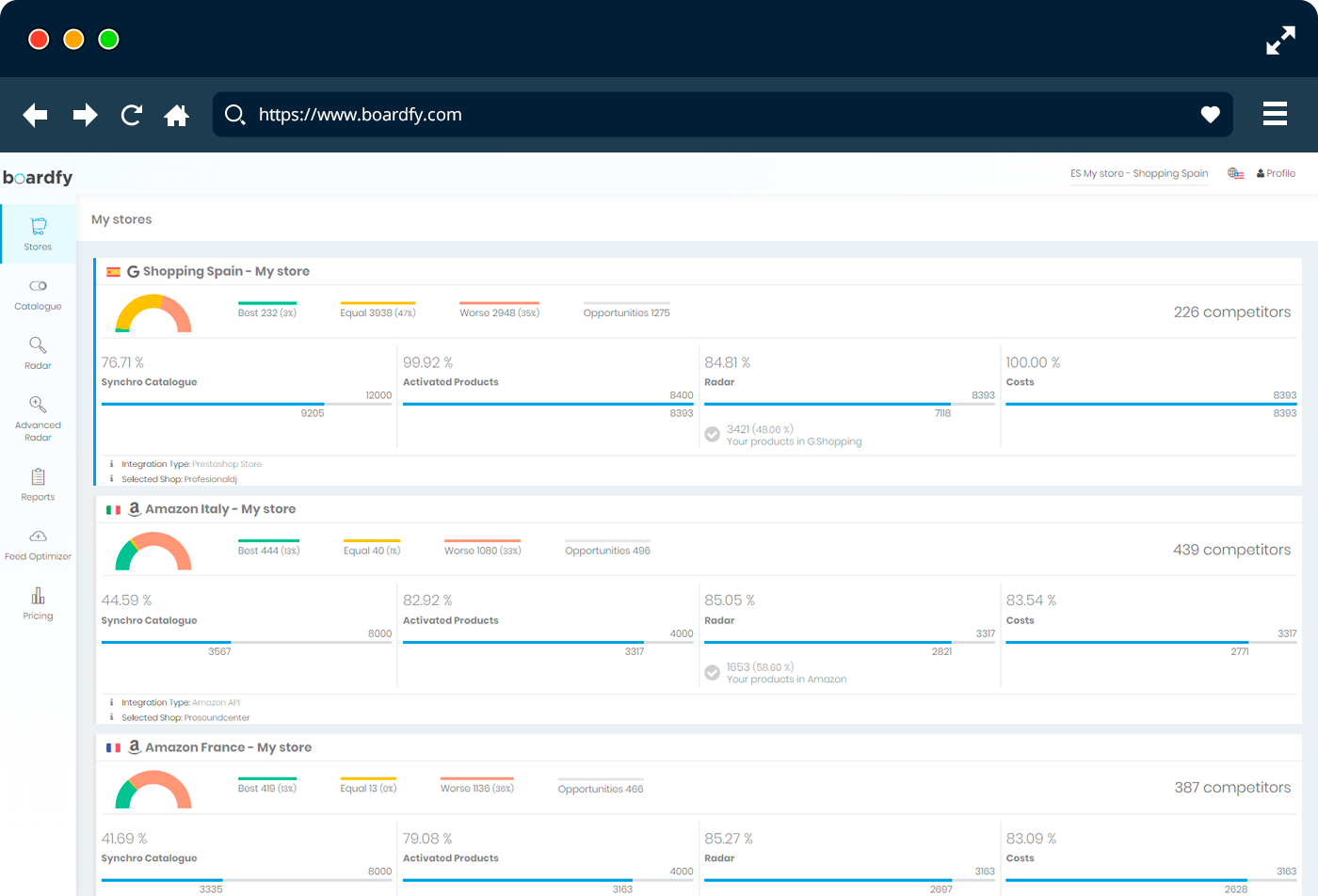Open Advanced Radar in the sidebar
1318x896 pixels.
(38, 419)
